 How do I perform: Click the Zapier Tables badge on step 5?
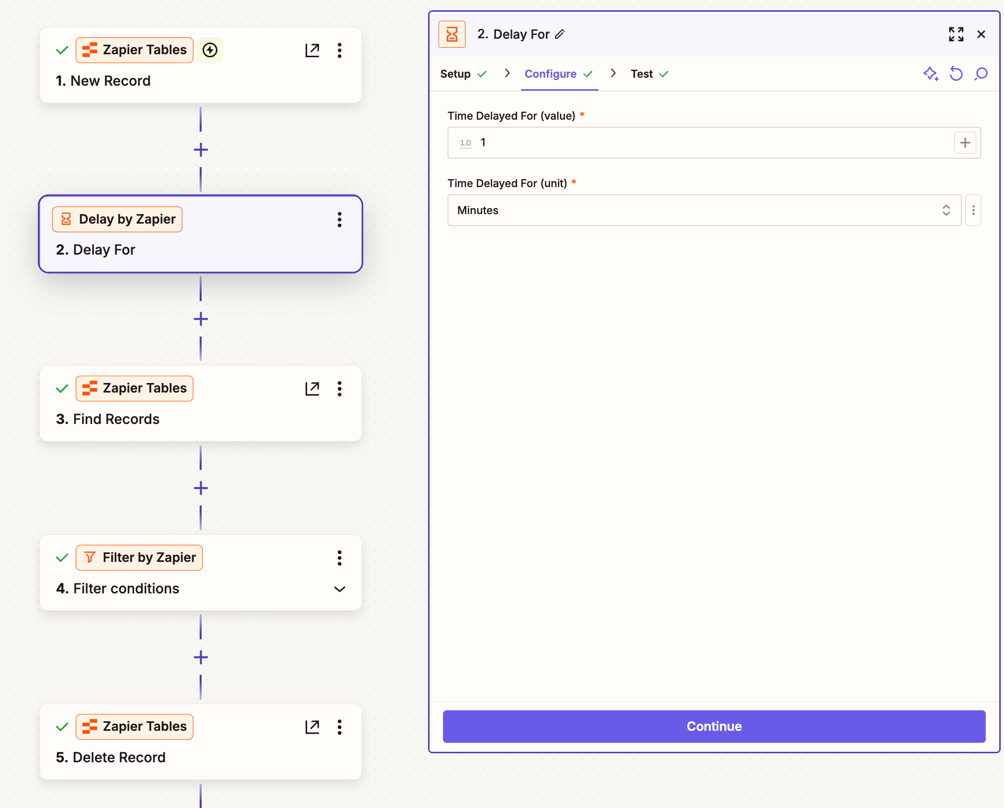134,727
